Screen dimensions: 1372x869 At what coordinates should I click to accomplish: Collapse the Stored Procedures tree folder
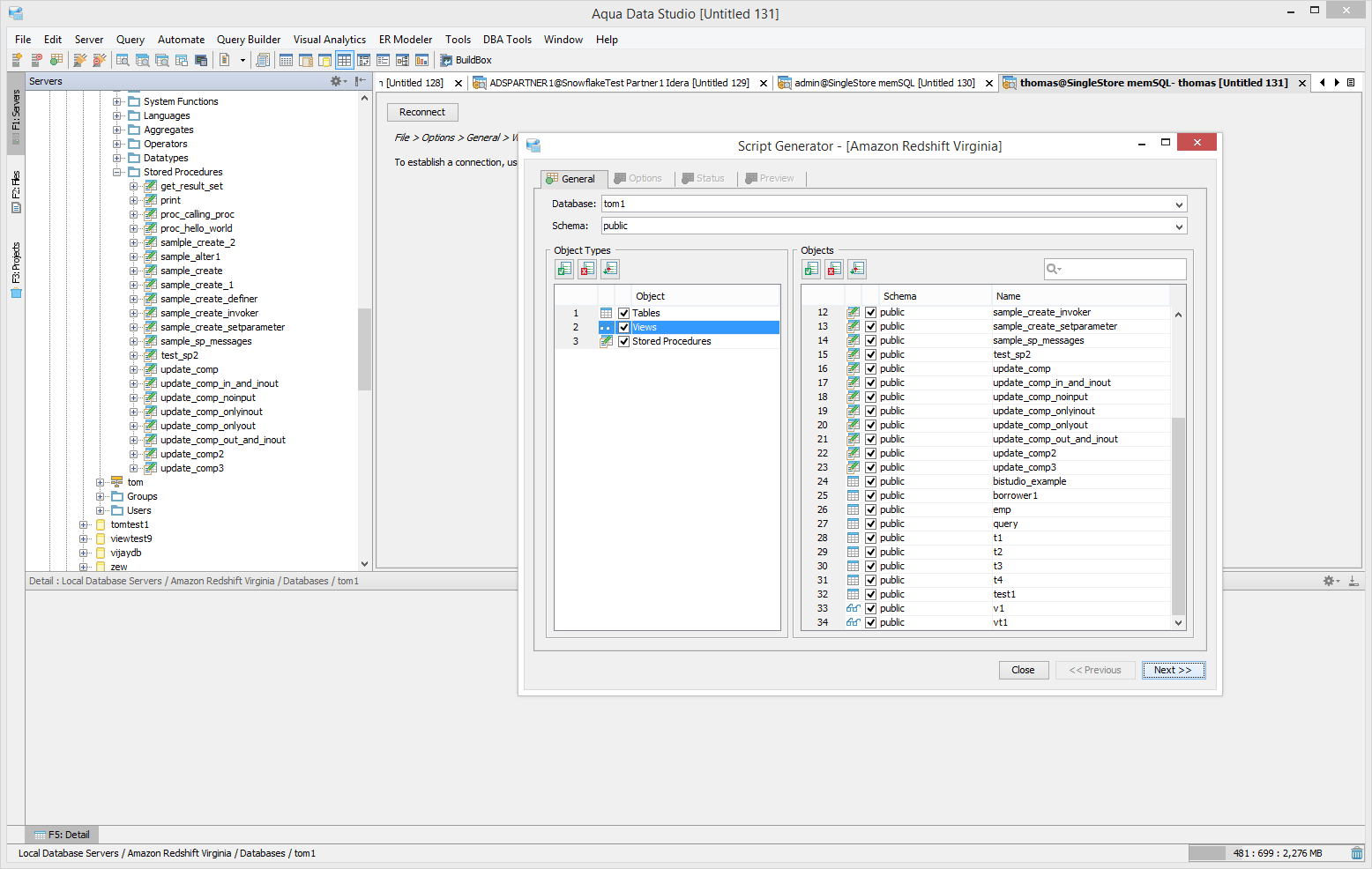[x=117, y=172]
